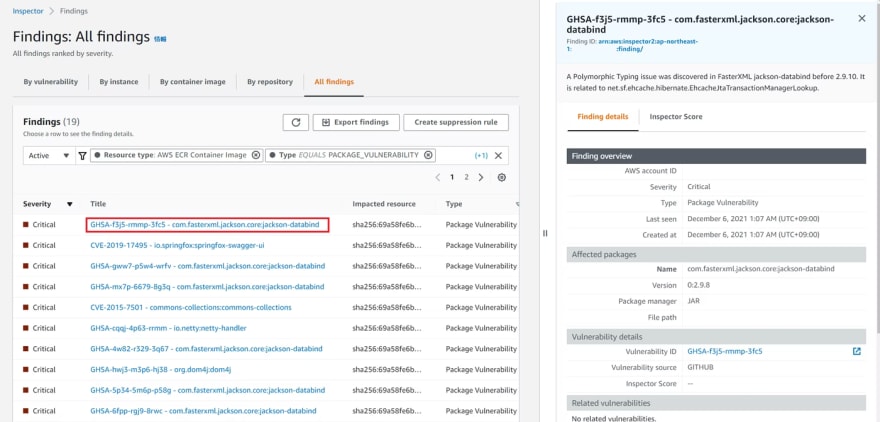Sort findings by Severity column arrow
This screenshot has width=880, height=422.
point(70,204)
